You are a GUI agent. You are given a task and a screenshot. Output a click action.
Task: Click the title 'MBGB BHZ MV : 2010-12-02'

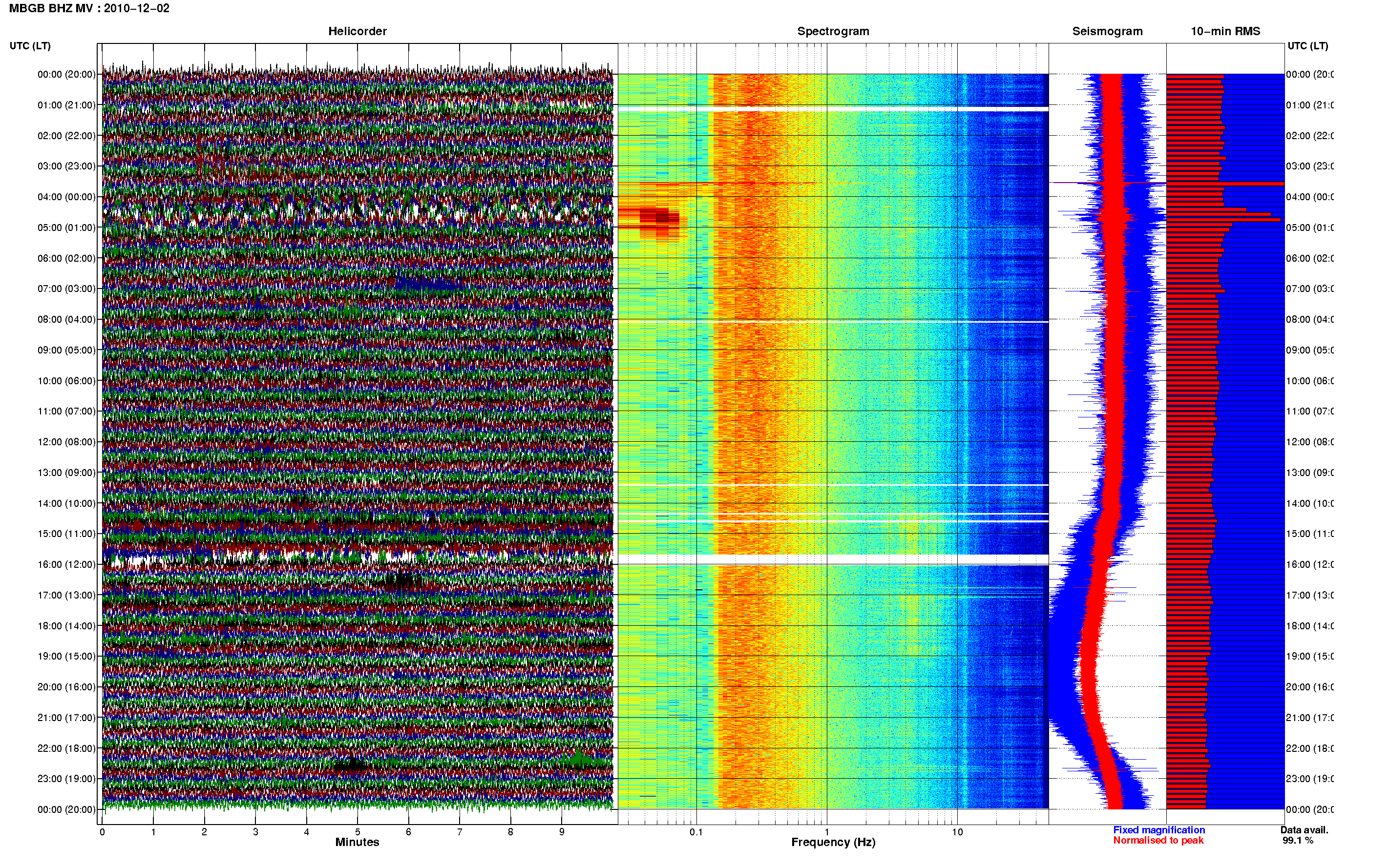[x=89, y=9]
